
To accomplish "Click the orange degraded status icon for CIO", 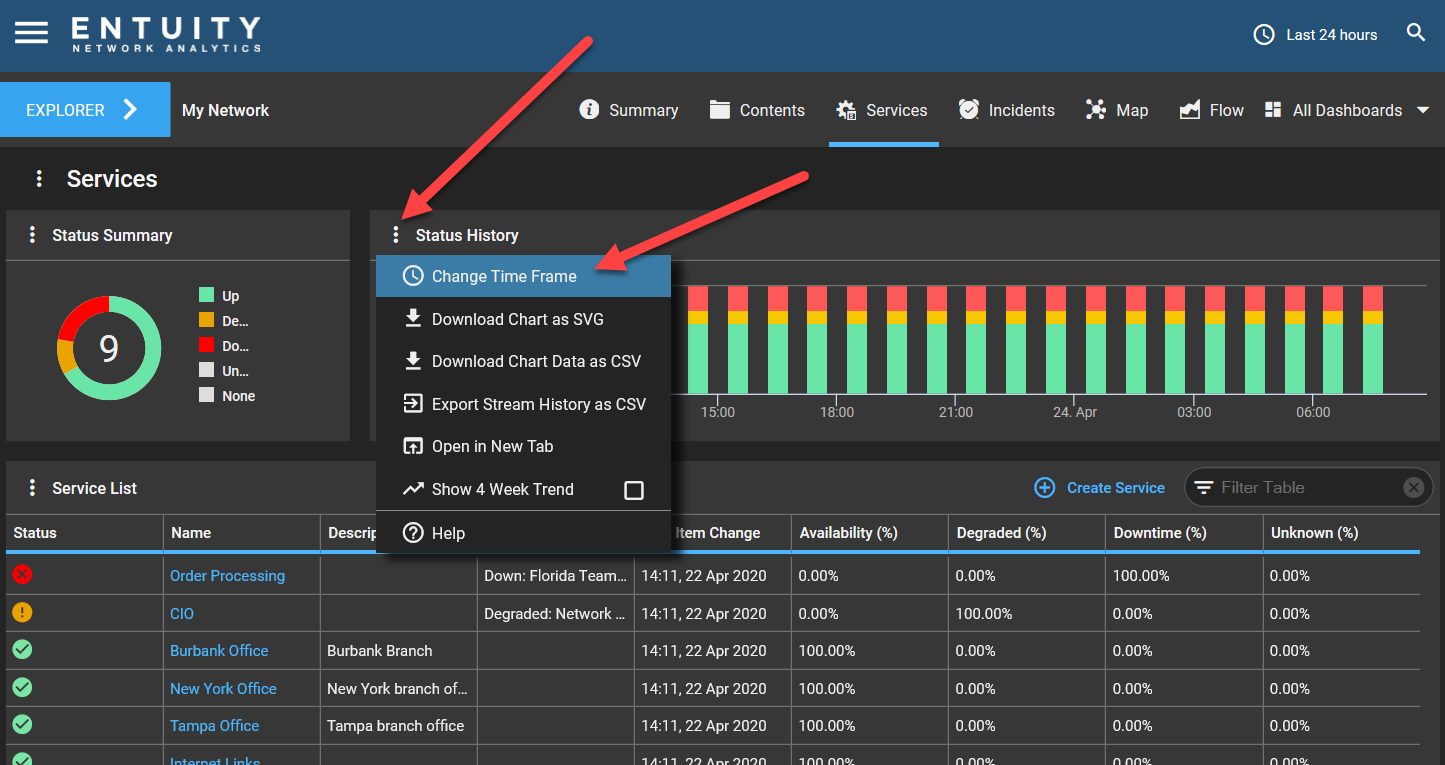I will 22,612.
